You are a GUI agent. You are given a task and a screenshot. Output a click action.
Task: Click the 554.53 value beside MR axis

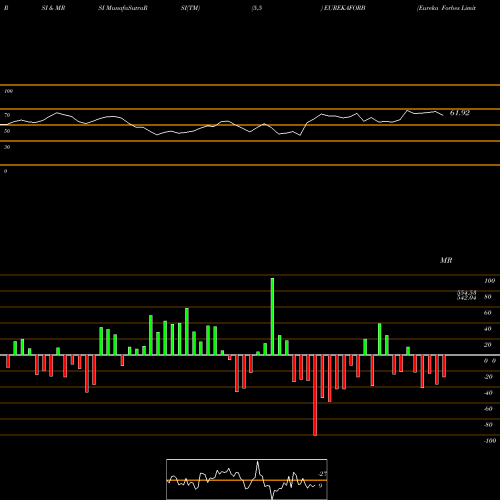pyautogui.click(x=466, y=293)
